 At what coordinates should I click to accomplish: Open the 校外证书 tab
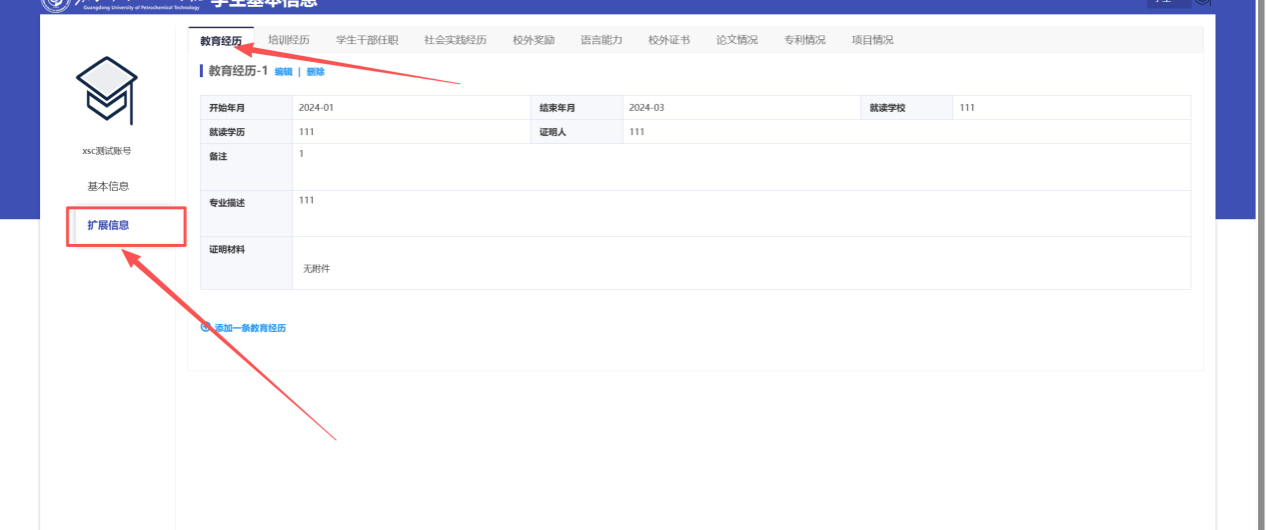pyautogui.click(x=669, y=41)
